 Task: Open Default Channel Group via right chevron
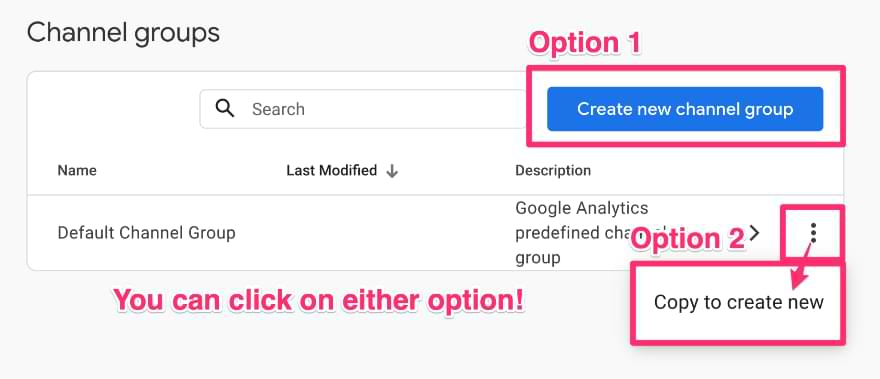coord(755,232)
